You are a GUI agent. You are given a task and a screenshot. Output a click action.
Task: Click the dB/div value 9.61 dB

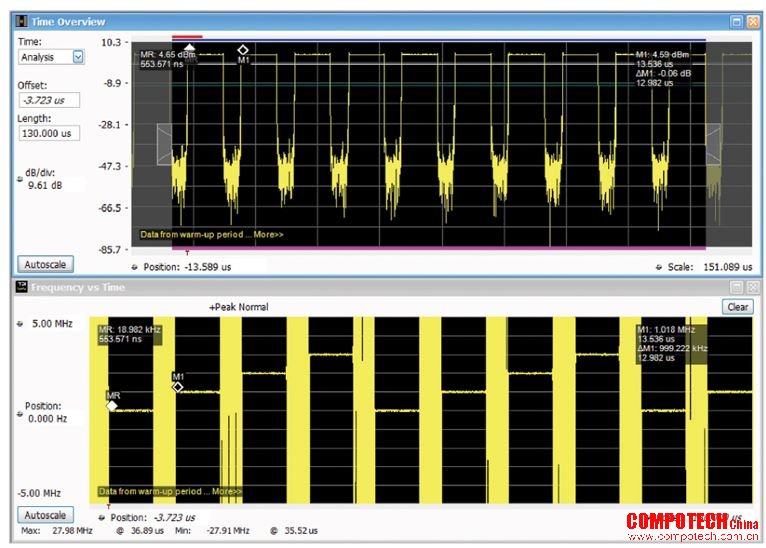pyautogui.click(x=45, y=186)
